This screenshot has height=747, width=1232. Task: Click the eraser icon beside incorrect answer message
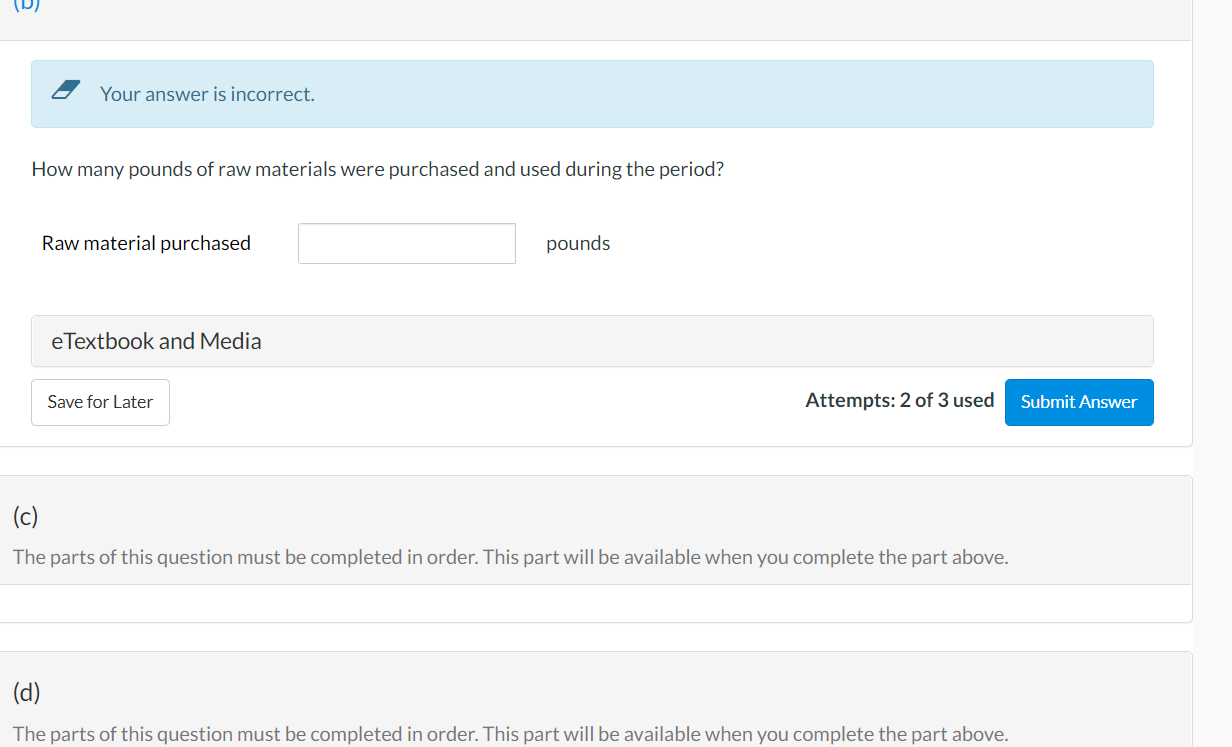66,92
